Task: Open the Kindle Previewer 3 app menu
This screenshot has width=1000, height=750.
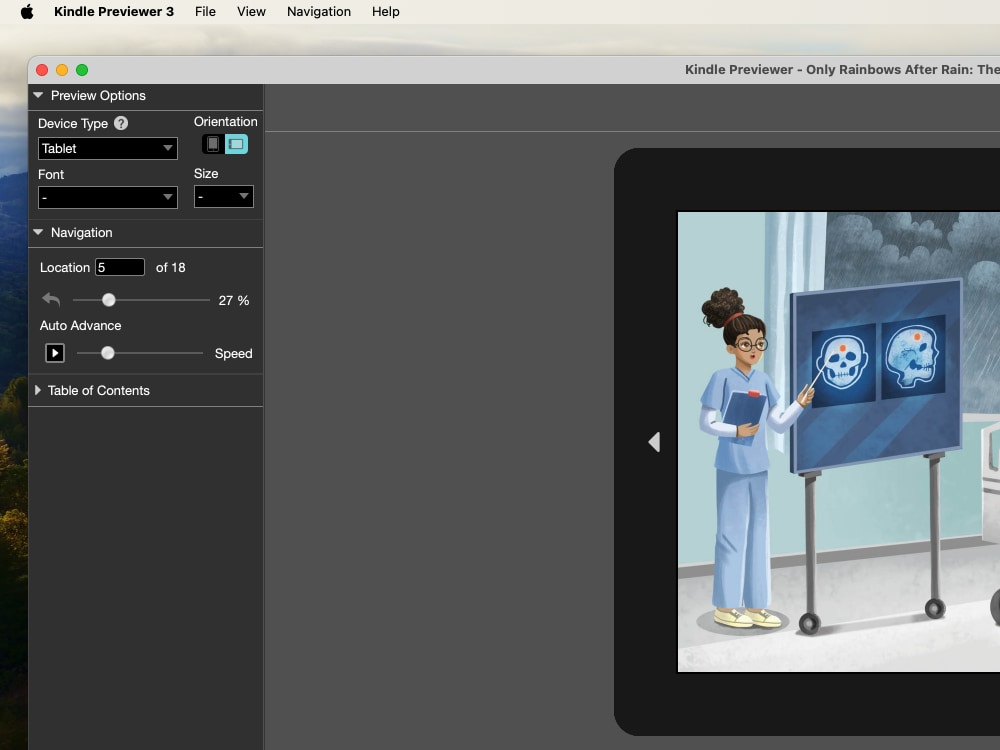Action: pos(114,11)
